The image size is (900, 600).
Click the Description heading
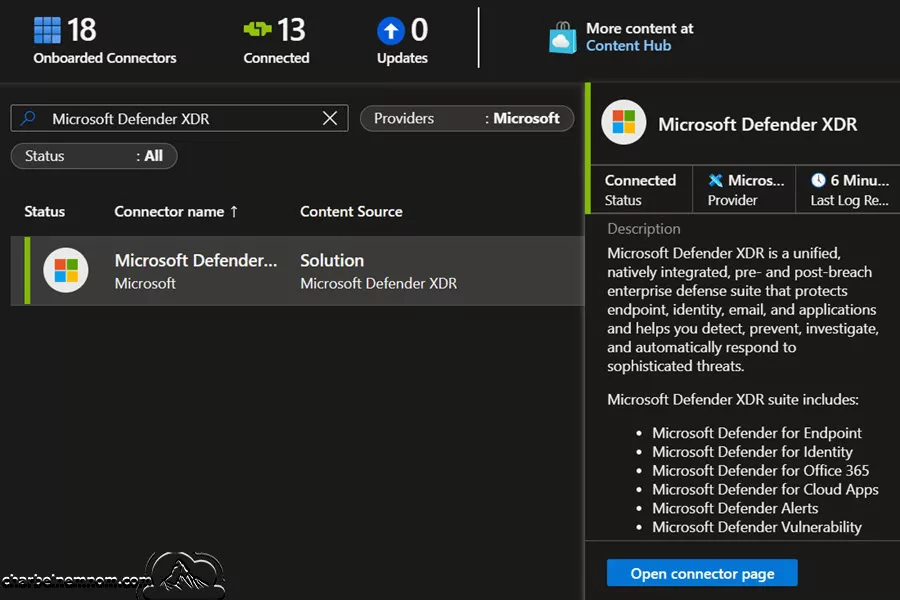[x=644, y=229]
